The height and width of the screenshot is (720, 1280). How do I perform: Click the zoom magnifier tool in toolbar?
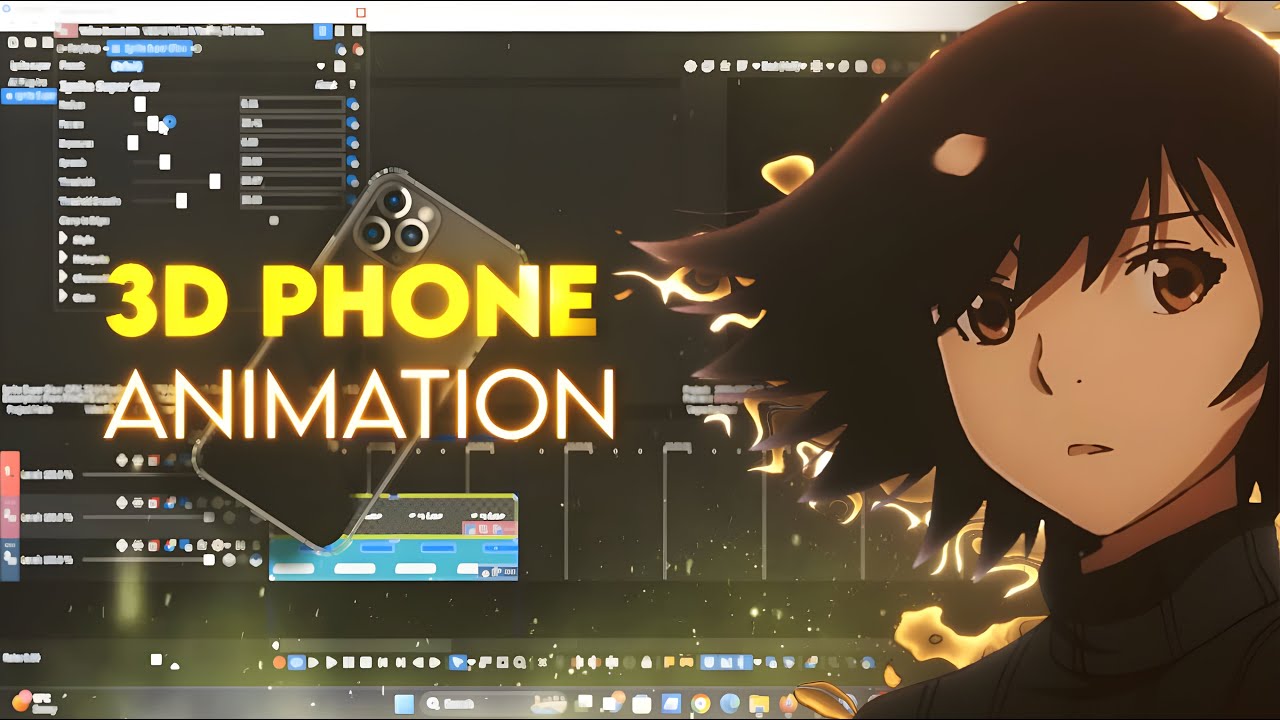518,662
